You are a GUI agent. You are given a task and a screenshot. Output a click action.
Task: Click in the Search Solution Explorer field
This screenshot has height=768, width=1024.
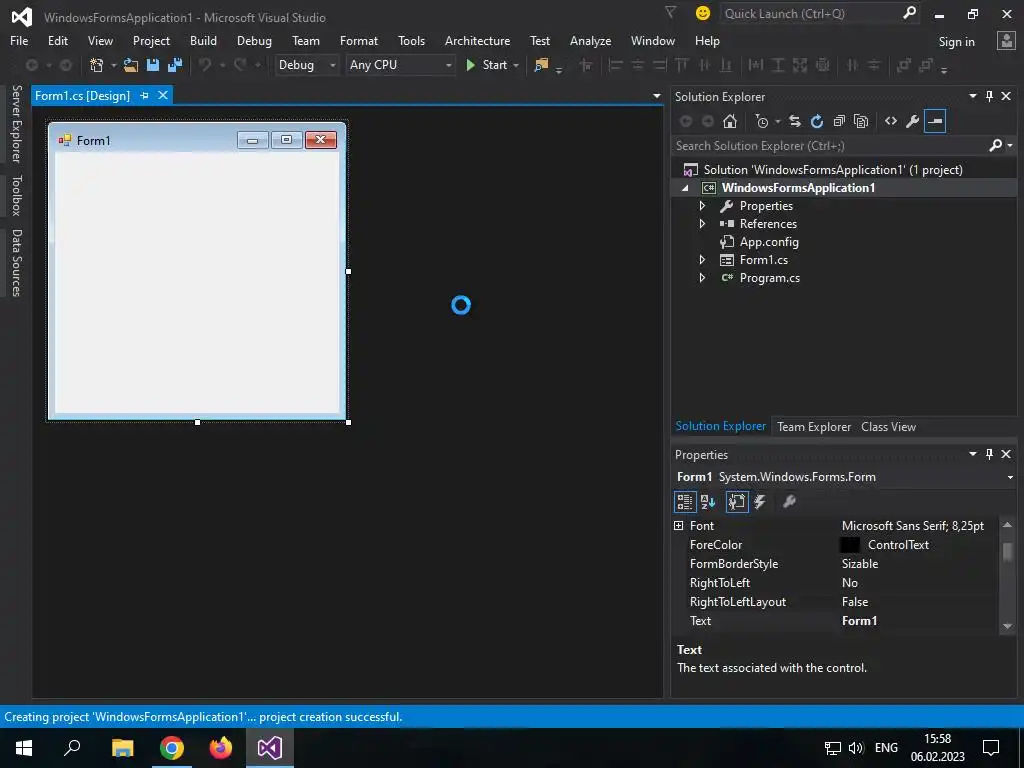point(829,146)
